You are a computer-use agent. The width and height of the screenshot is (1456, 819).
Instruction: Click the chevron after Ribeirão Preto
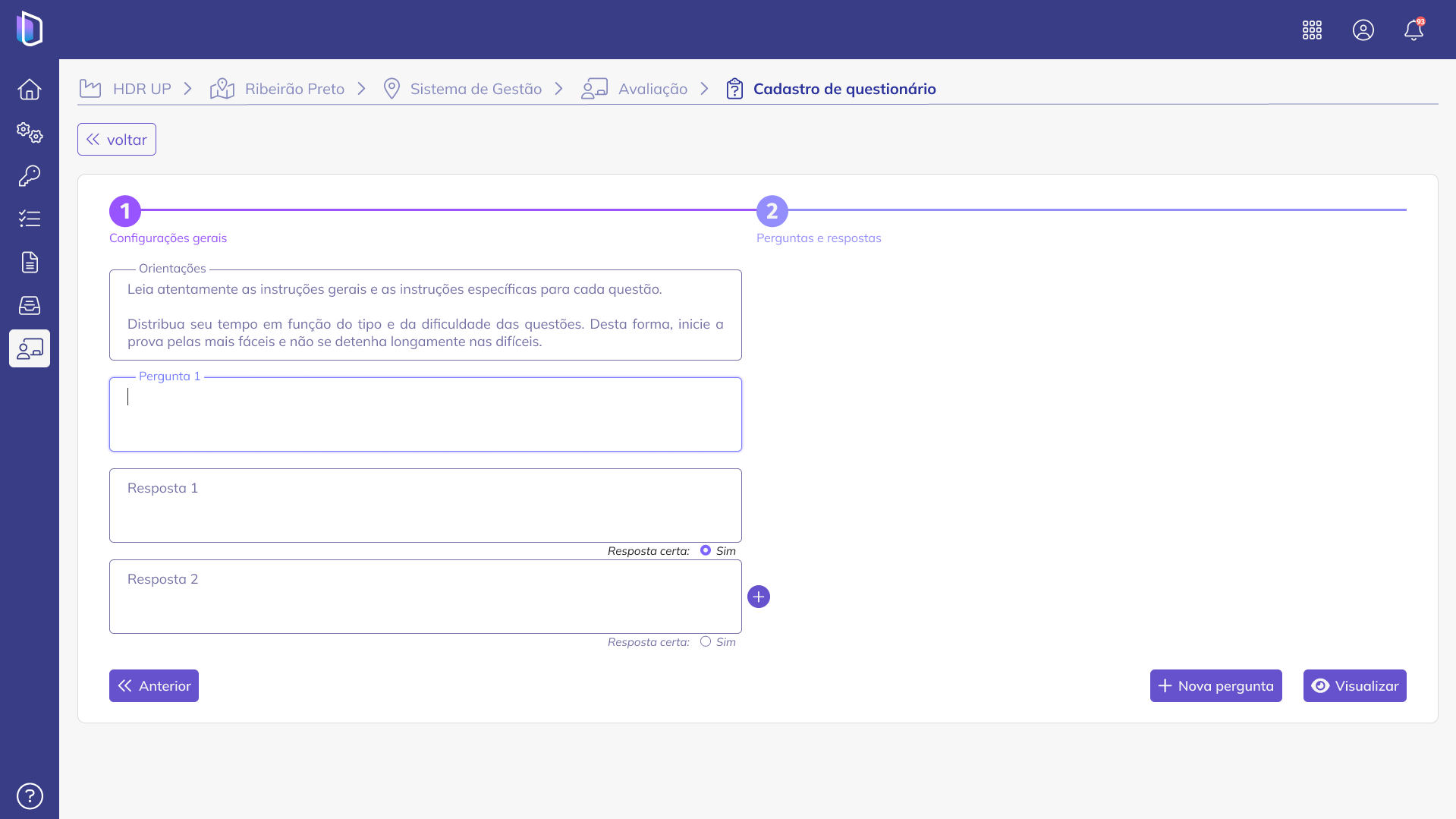362,89
